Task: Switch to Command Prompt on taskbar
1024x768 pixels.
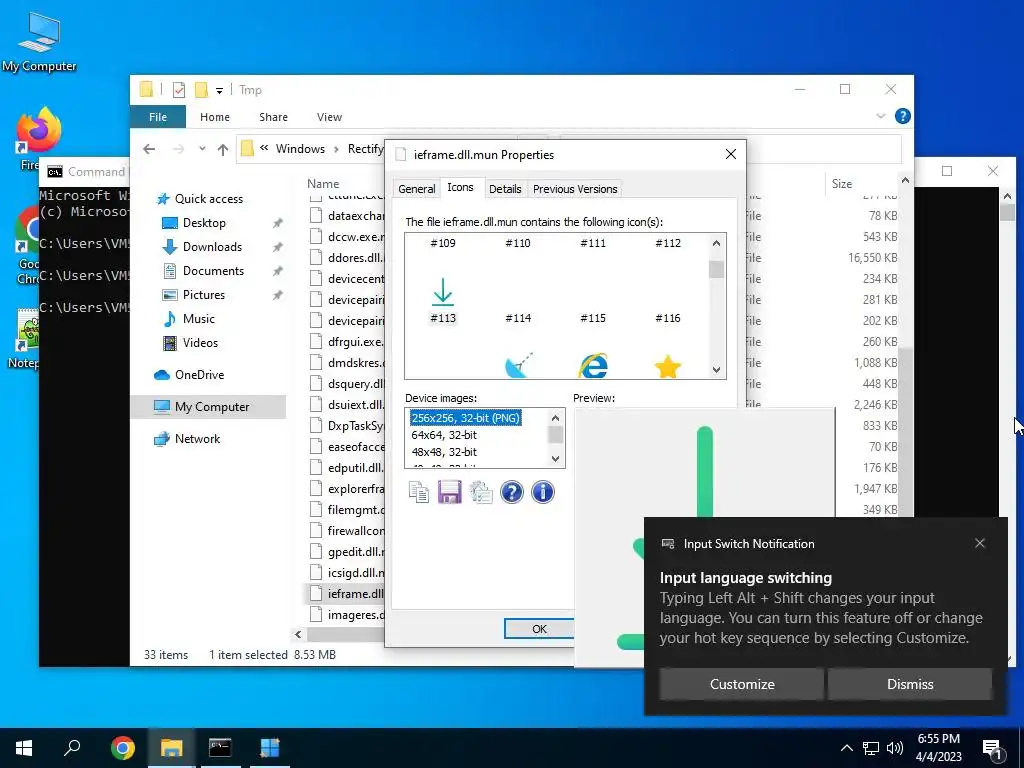Action: (220, 748)
